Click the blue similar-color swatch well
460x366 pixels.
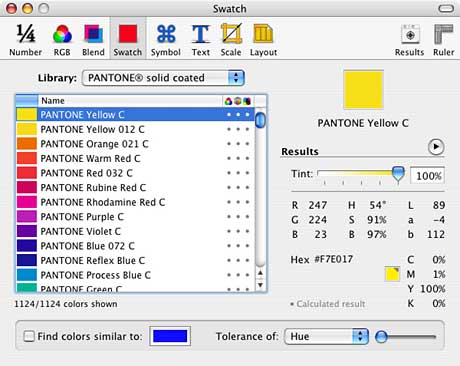170,336
